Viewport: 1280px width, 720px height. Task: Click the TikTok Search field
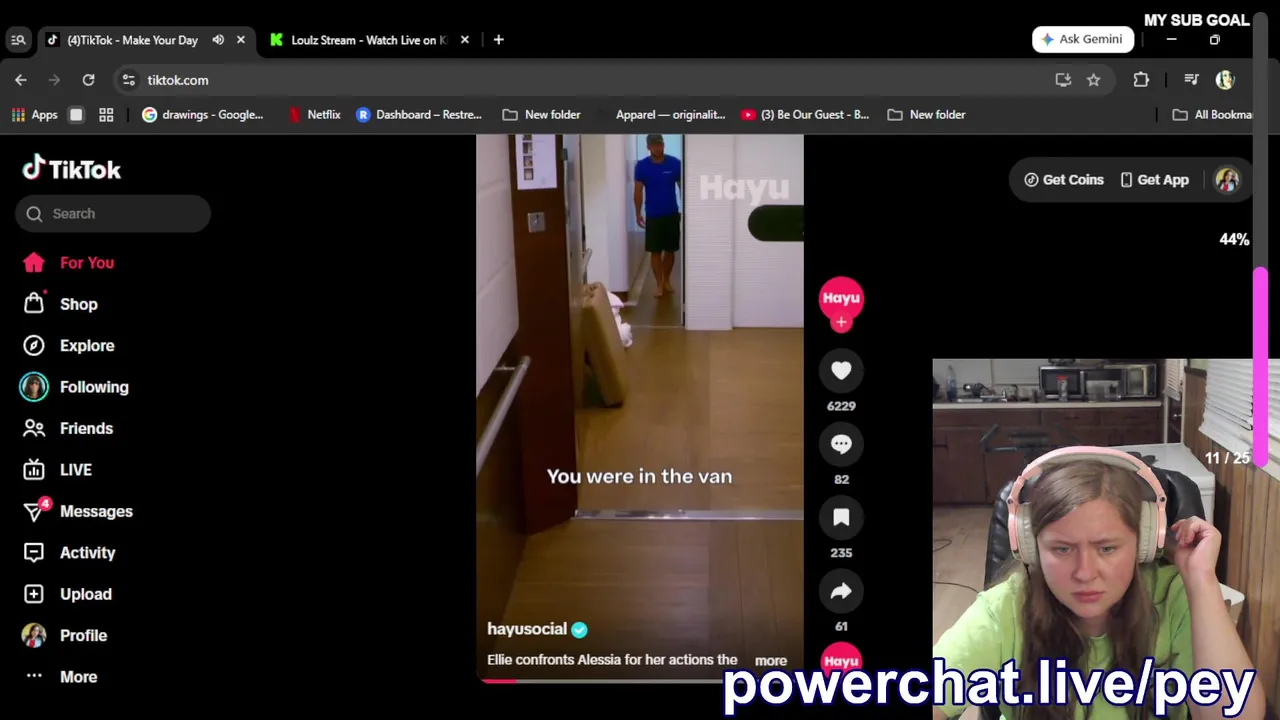coord(113,214)
